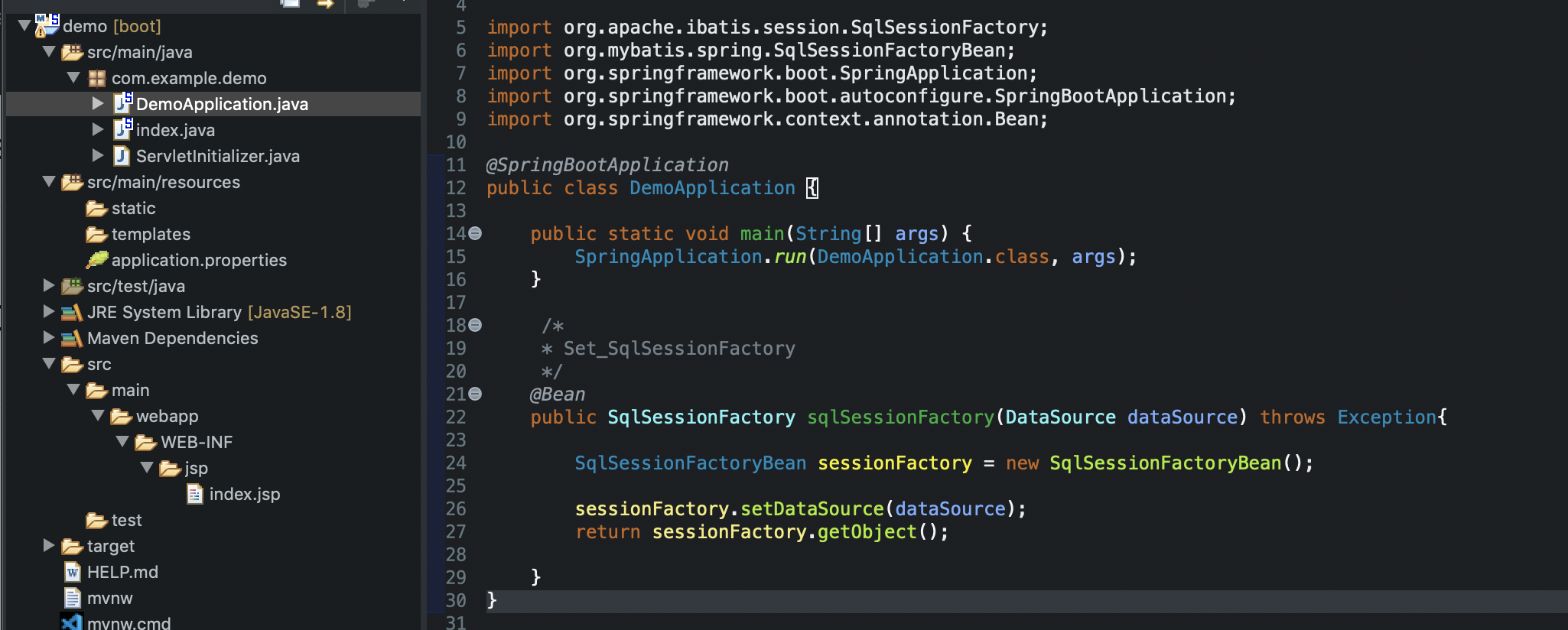Click the index.java file icon
This screenshot has width=1568, height=630.
(x=122, y=128)
